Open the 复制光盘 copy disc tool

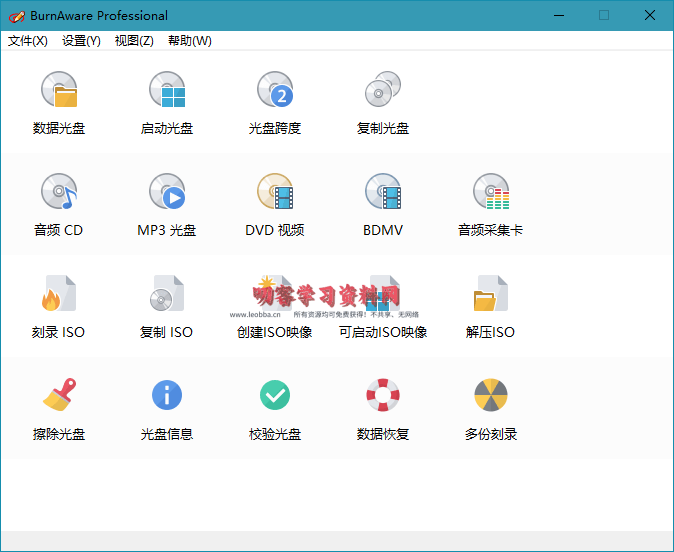click(383, 91)
